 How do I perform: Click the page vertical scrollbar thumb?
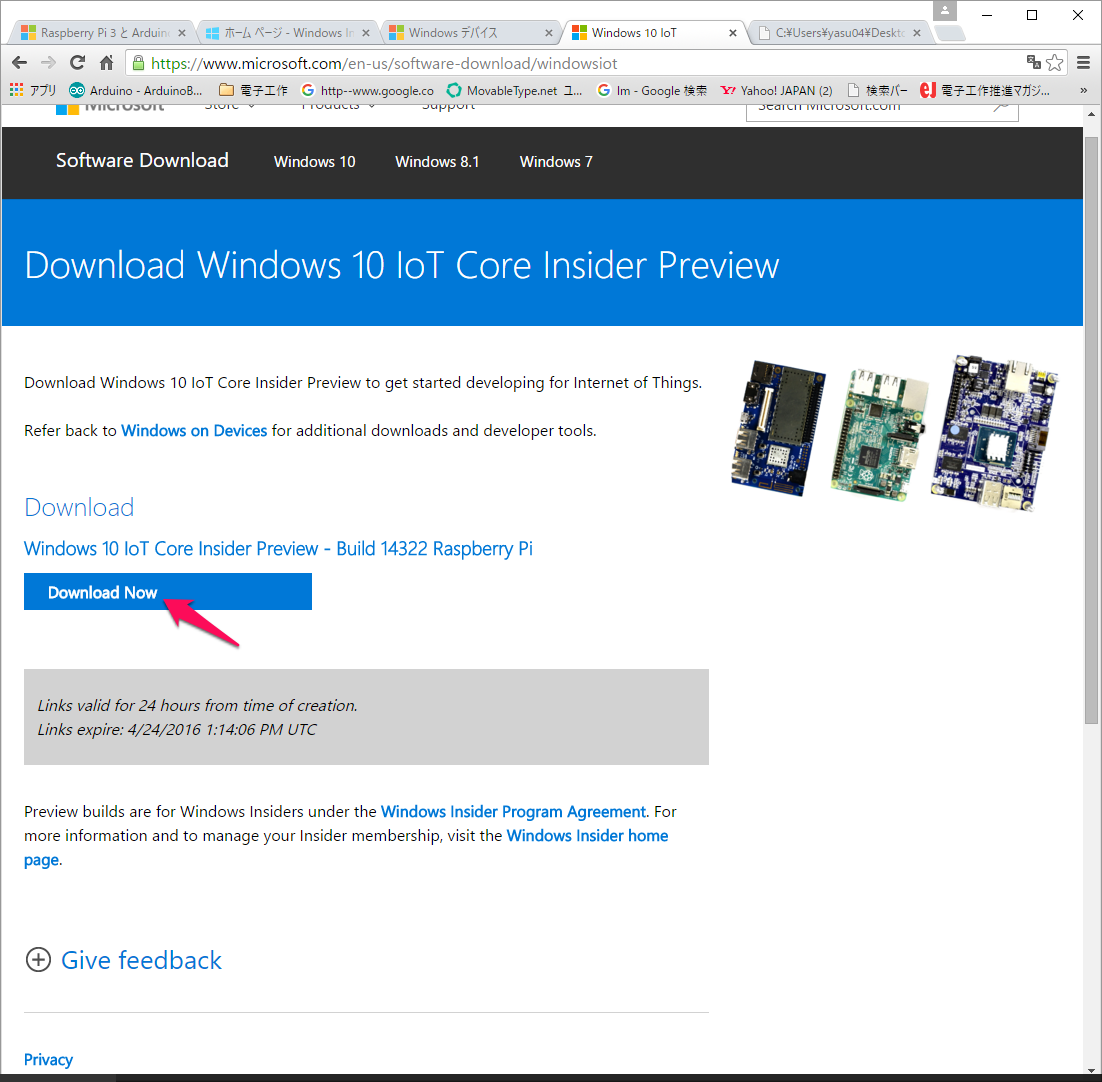(x=1091, y=430)
